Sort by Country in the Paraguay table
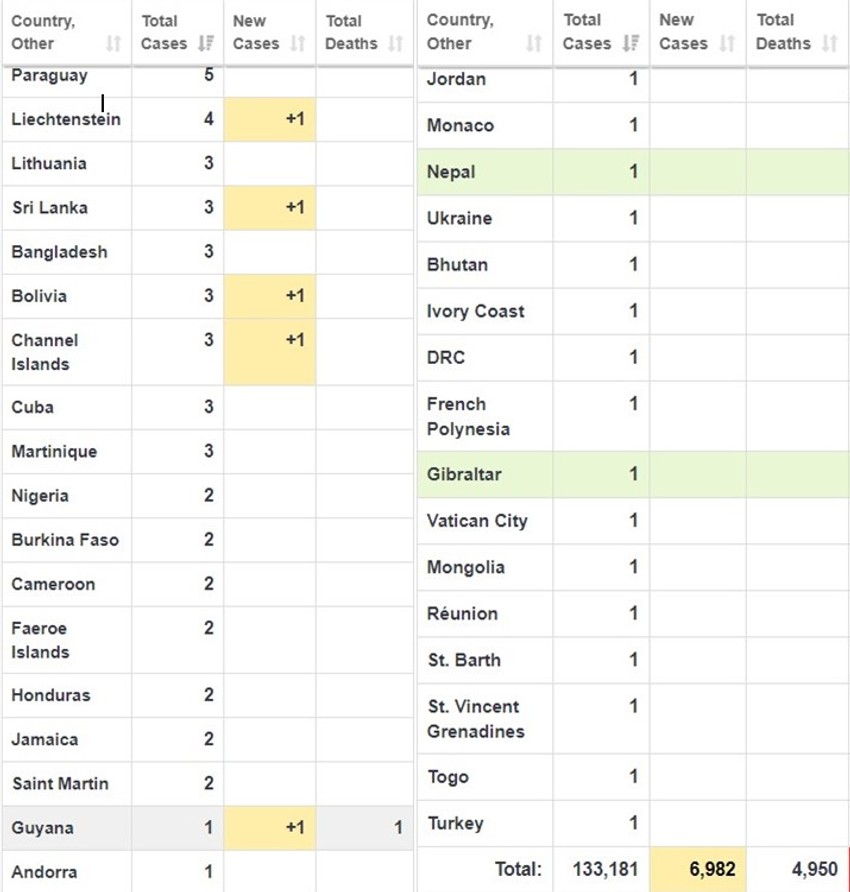 coord(113,44)
